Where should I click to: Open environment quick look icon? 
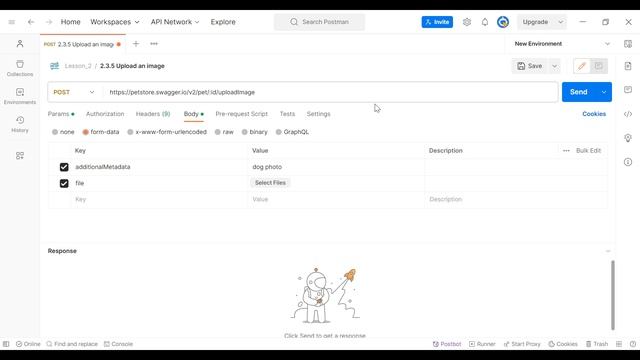tap(628, 44)
